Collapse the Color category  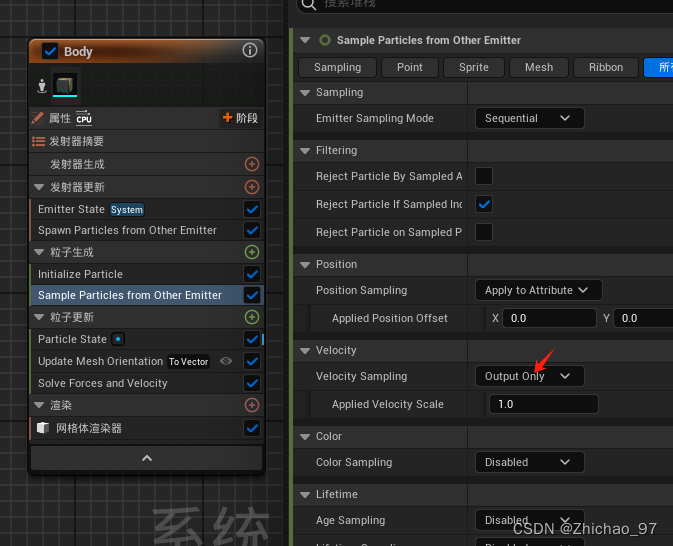click(305, 437)
